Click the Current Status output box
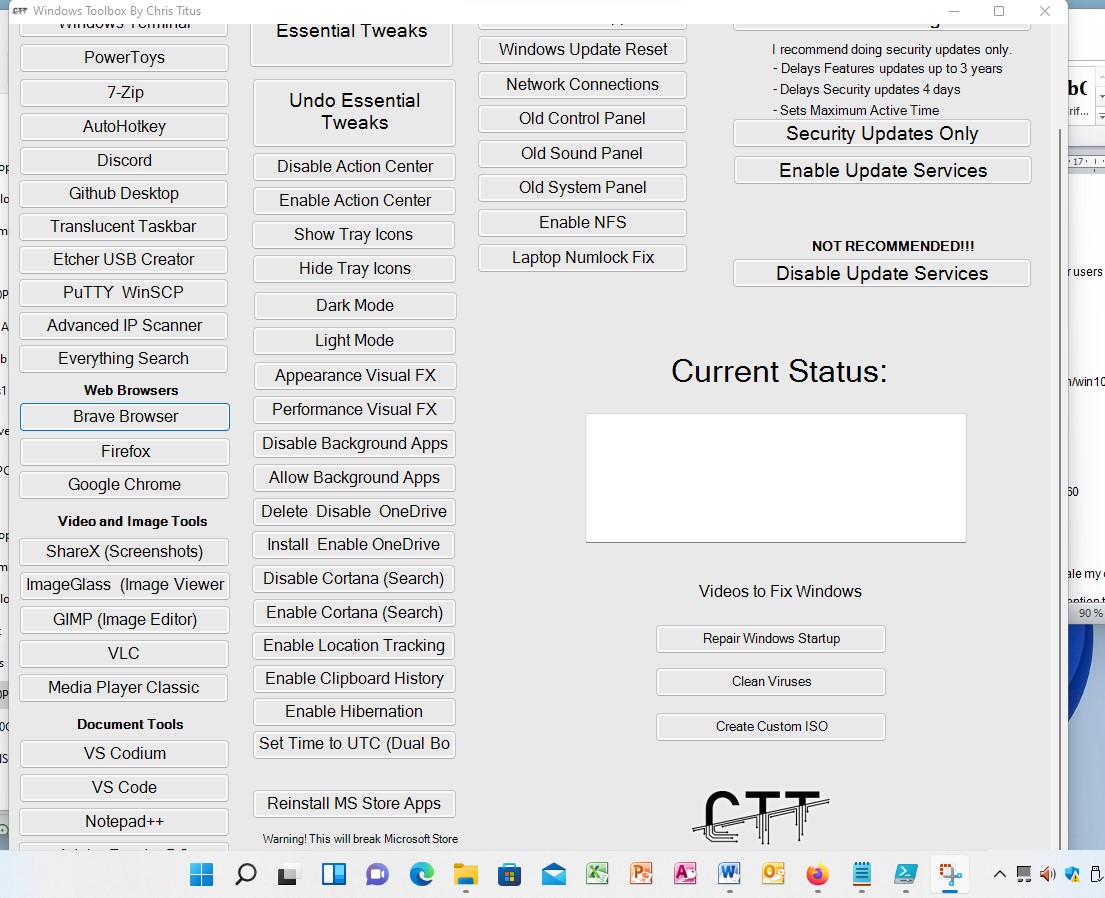 (776, 478)
